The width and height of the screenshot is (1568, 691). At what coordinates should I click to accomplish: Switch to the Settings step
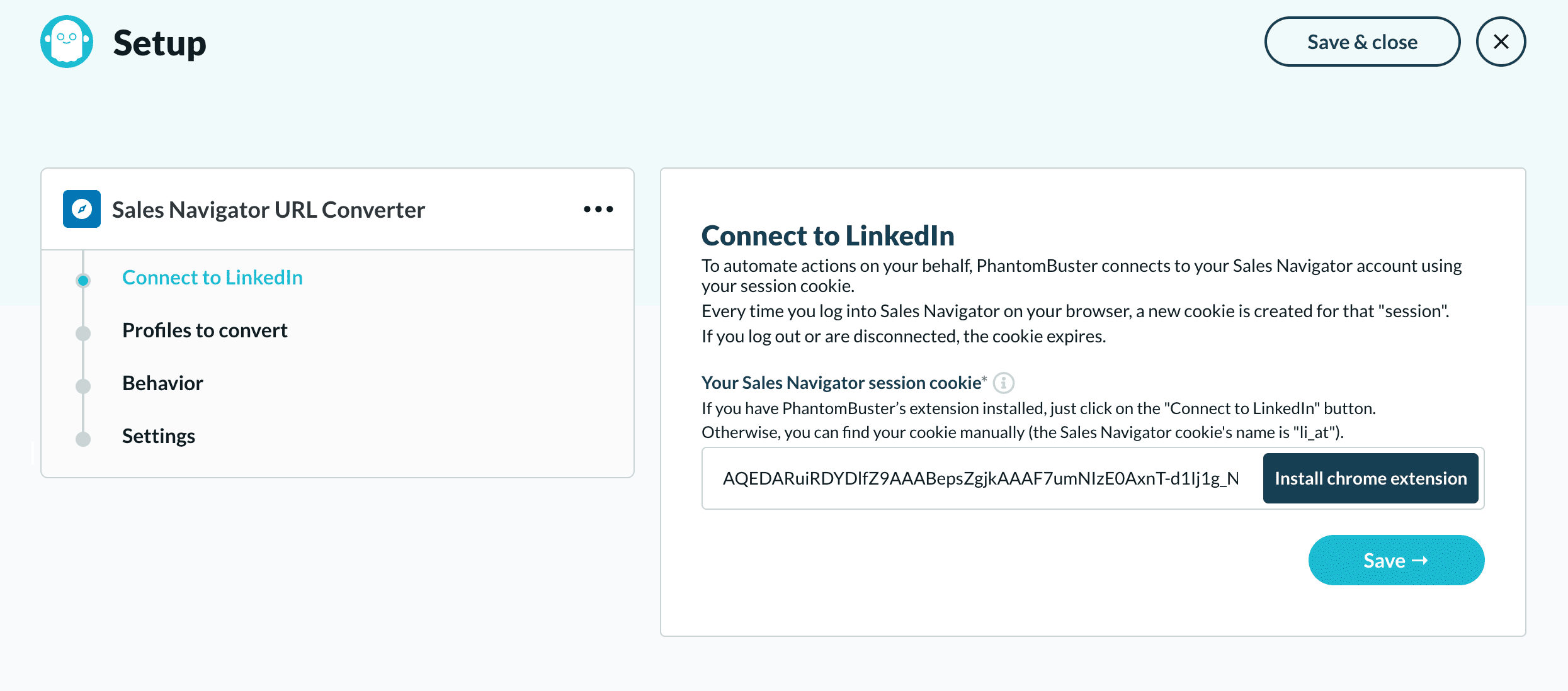159,436
